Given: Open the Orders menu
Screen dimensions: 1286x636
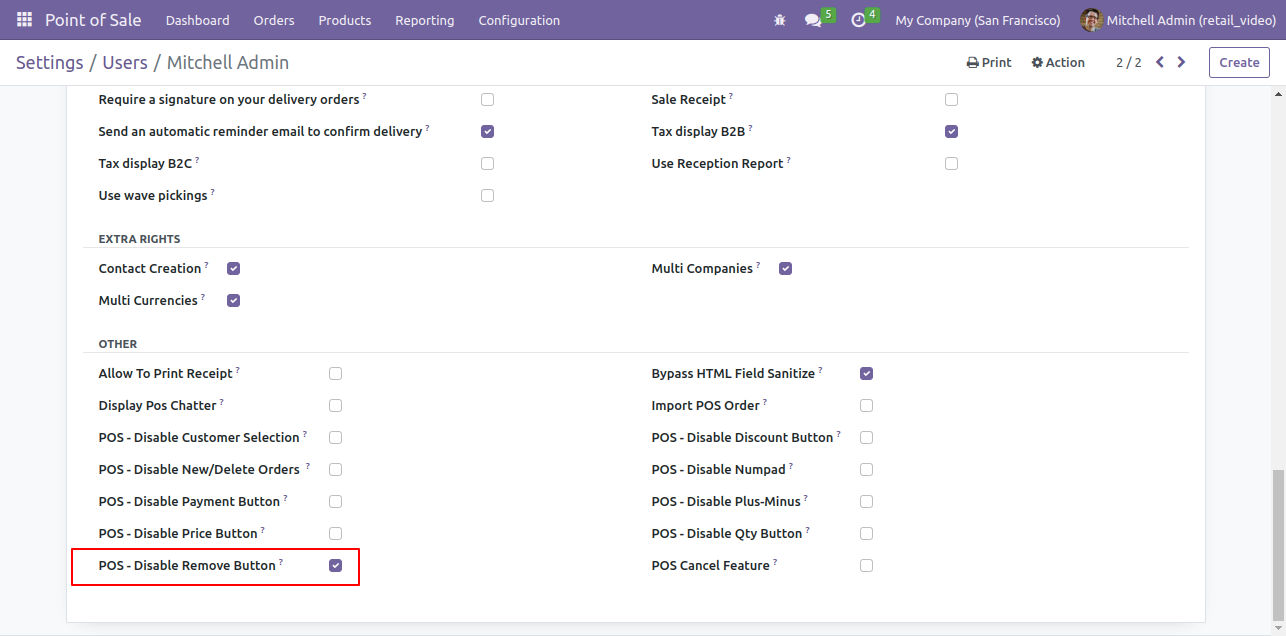Looking at the screenshot, I should pyautogui.click(x=274, y=20).
